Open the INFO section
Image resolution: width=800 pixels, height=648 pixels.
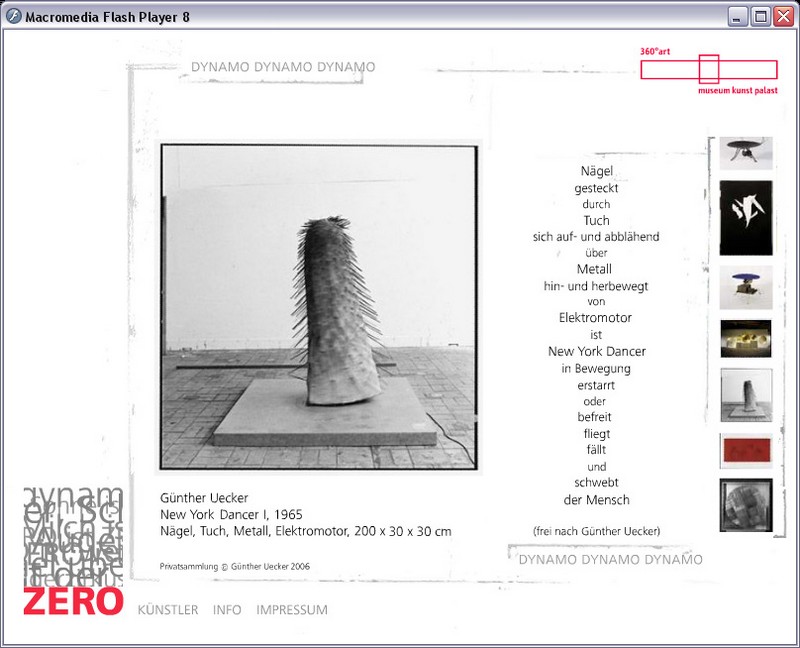coord(227,610)
